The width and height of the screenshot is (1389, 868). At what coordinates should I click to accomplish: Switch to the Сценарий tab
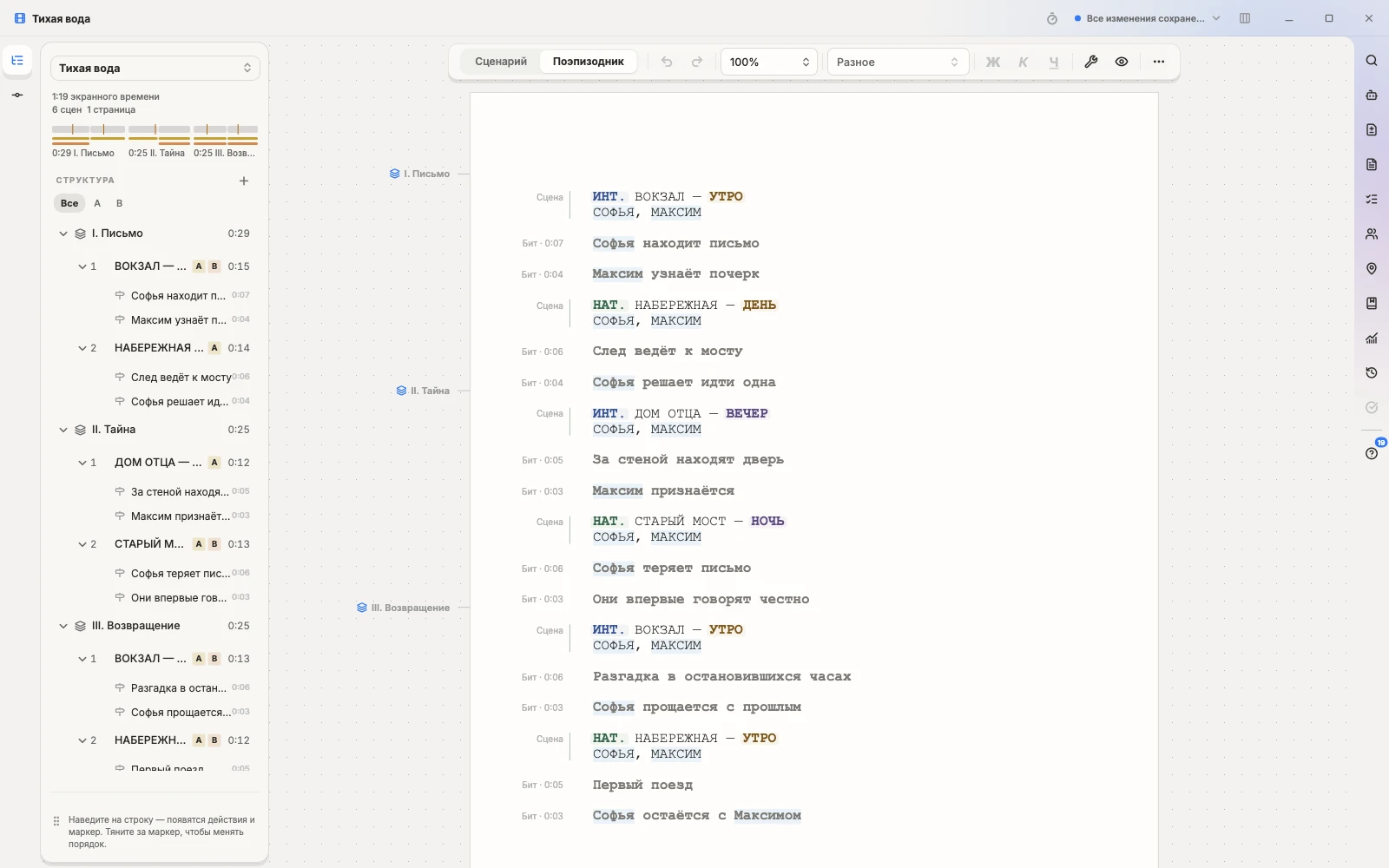click(x=501, y=62)
